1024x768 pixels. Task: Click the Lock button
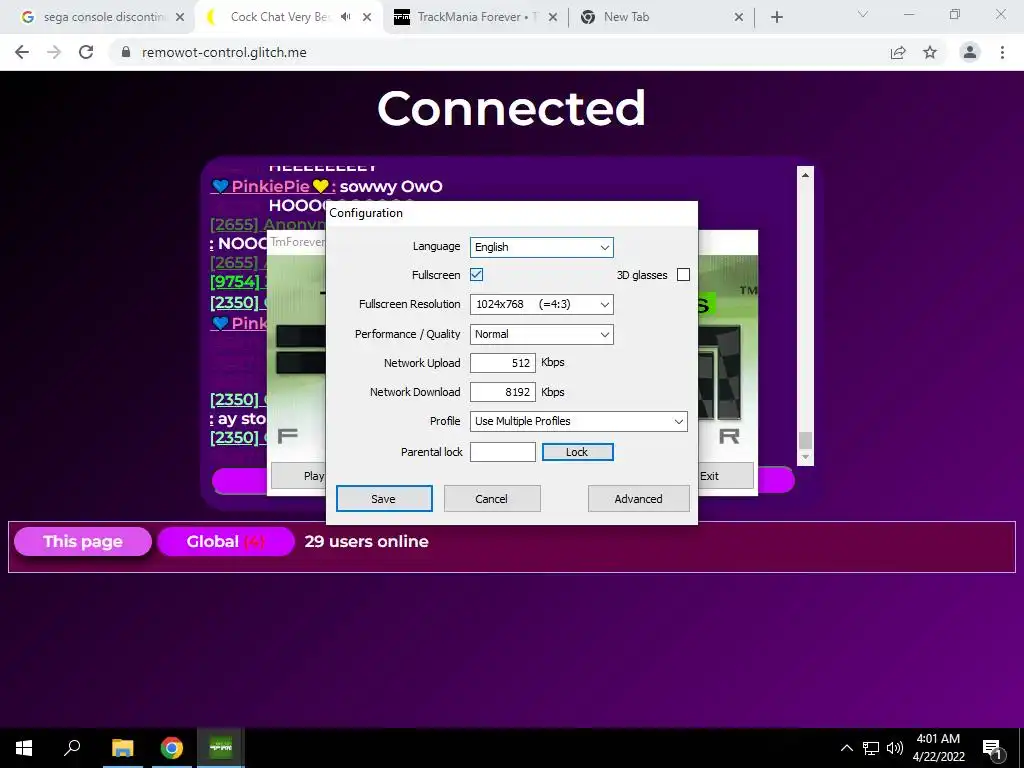click(x=577, y=452)
